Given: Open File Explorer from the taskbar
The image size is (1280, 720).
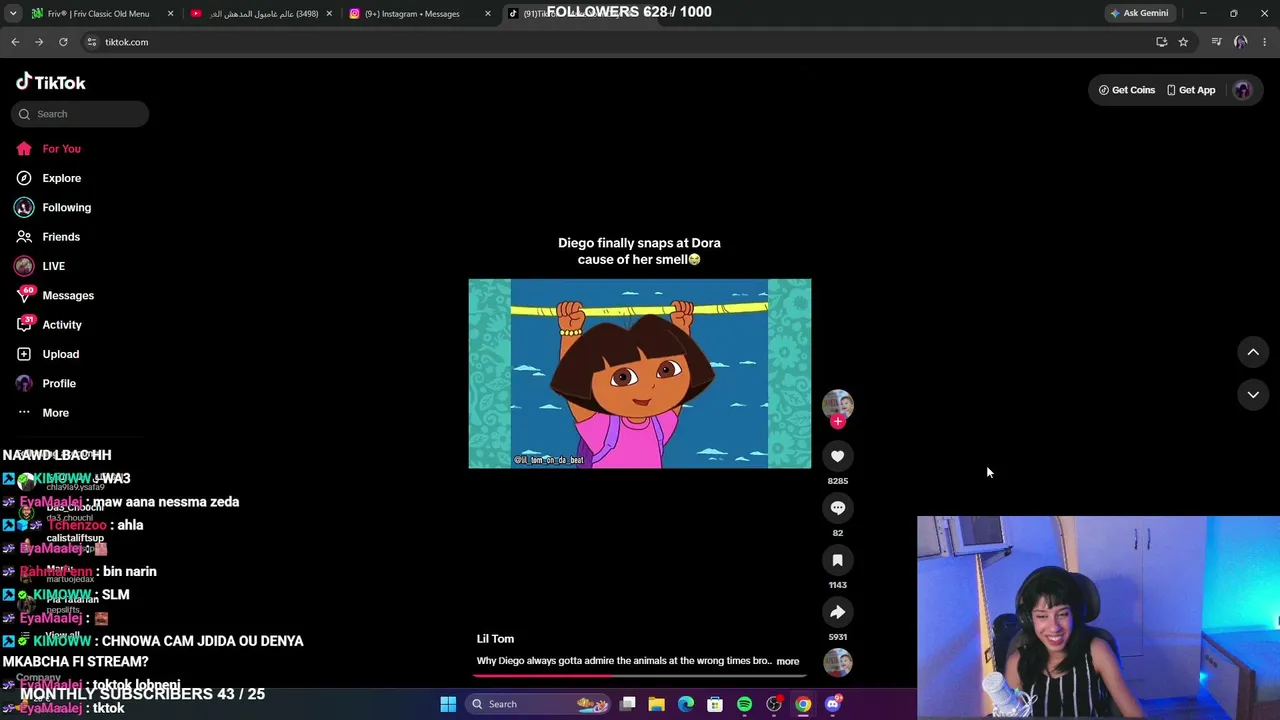Looking at the screenshot, I should pos(657,704).
